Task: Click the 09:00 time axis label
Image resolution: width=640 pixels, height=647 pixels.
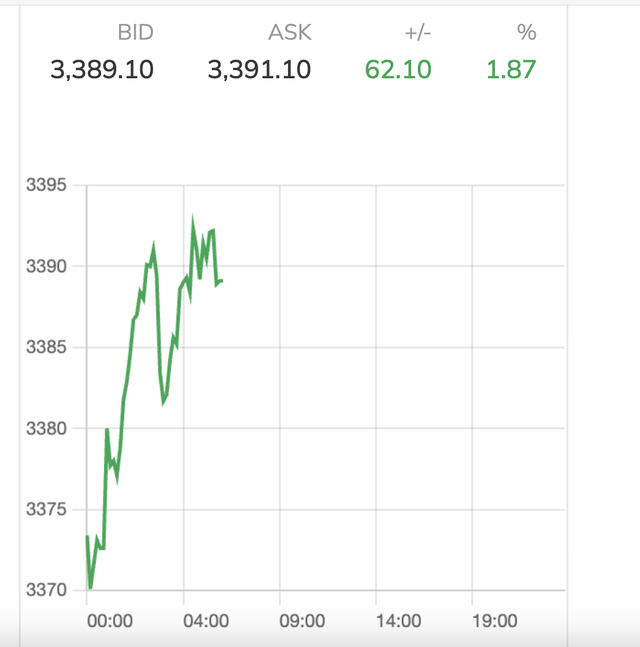Action: pyautogui.click(x=302, y=621)
